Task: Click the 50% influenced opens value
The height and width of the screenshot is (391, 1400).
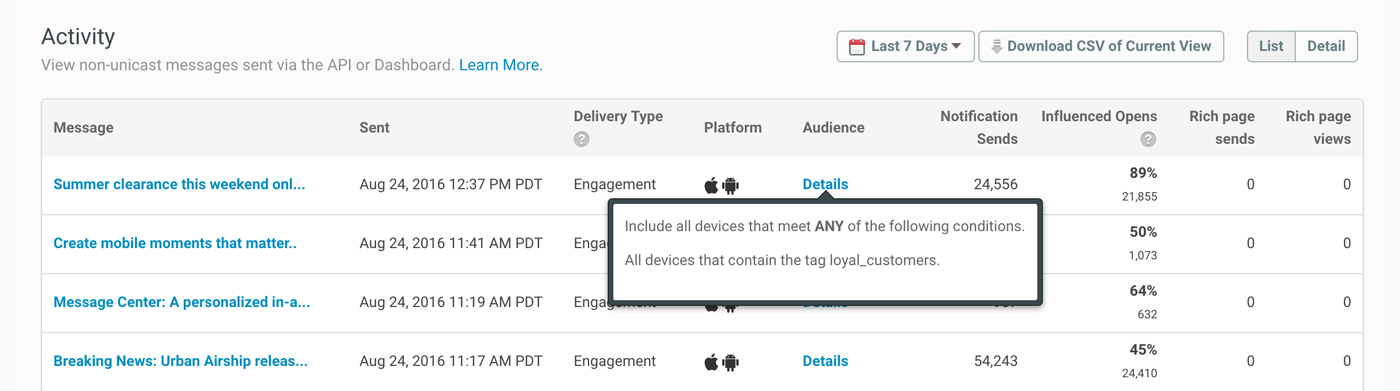Action: [x=1143, y=232]
